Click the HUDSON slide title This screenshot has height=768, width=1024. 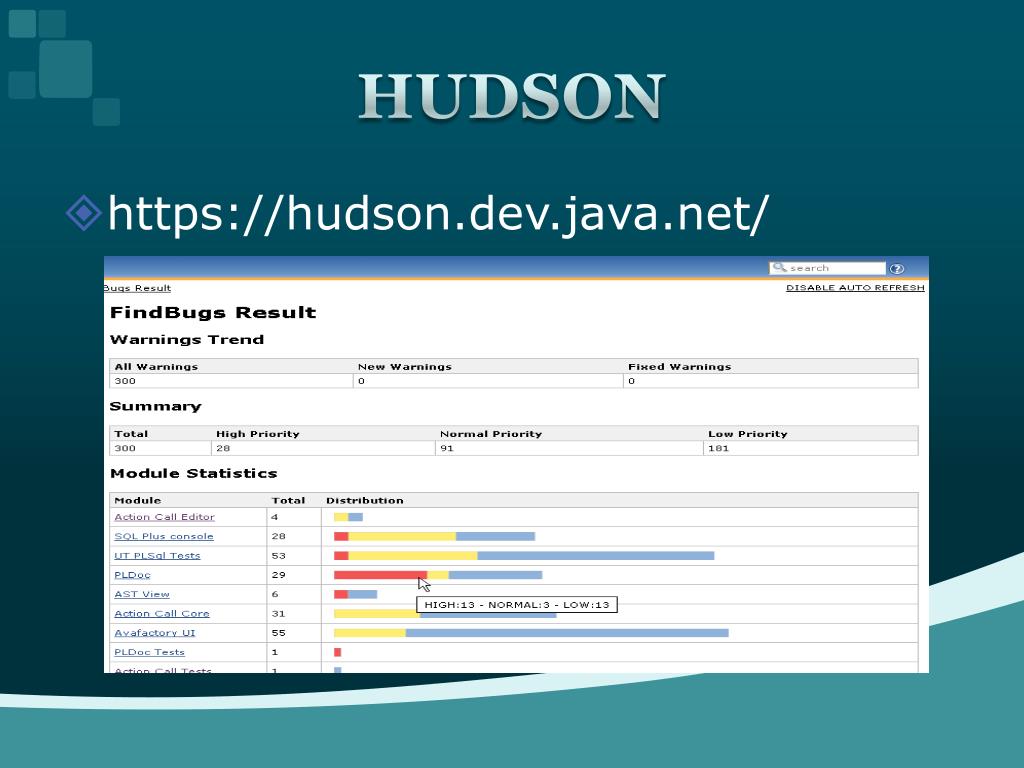(512, 97)
